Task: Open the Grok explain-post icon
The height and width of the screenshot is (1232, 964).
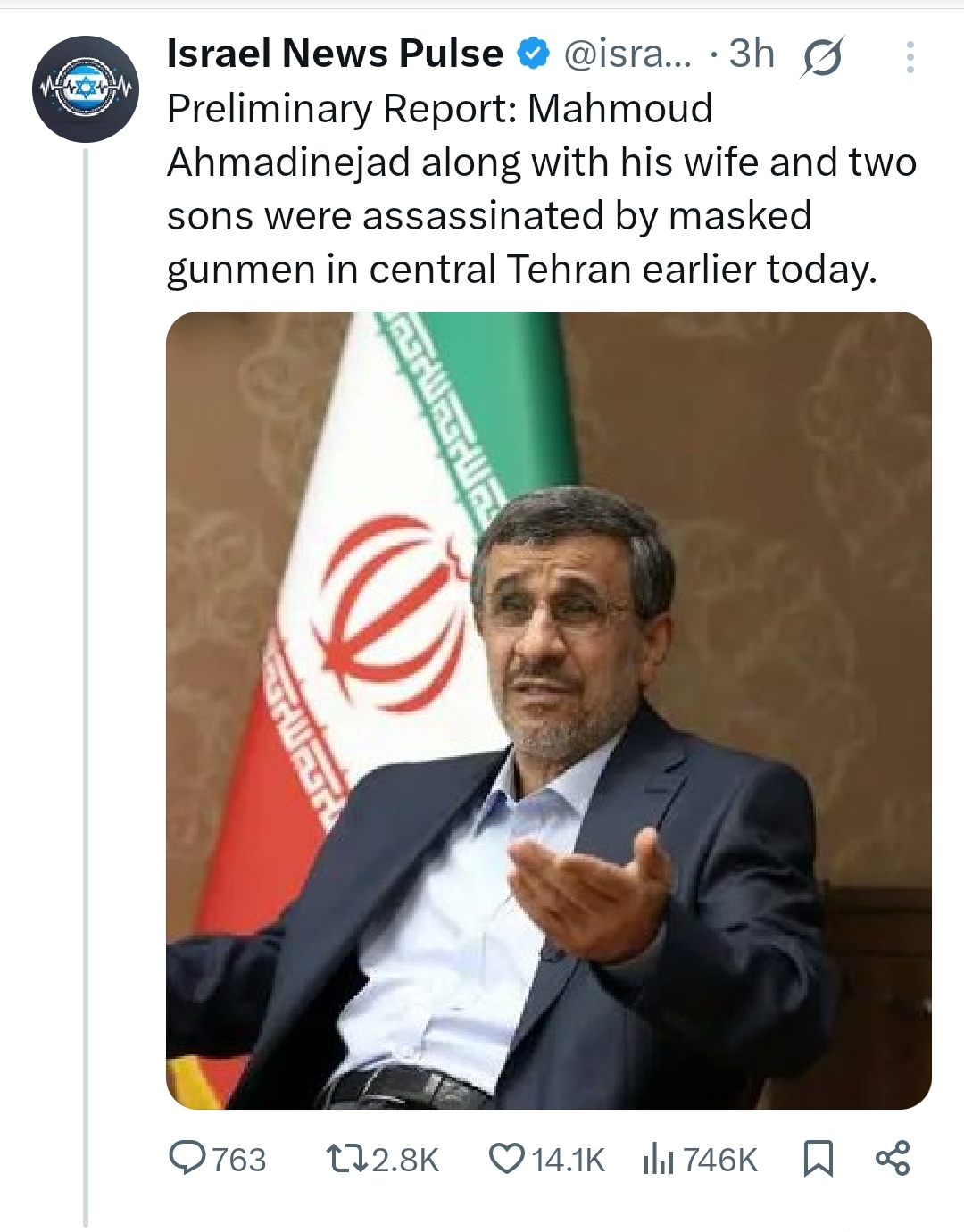Action: [x=822, y=58]
